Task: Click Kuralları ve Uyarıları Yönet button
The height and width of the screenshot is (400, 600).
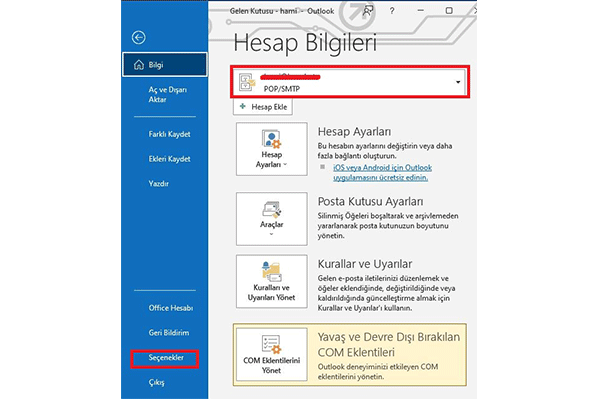Action: (x=272, y=281)
